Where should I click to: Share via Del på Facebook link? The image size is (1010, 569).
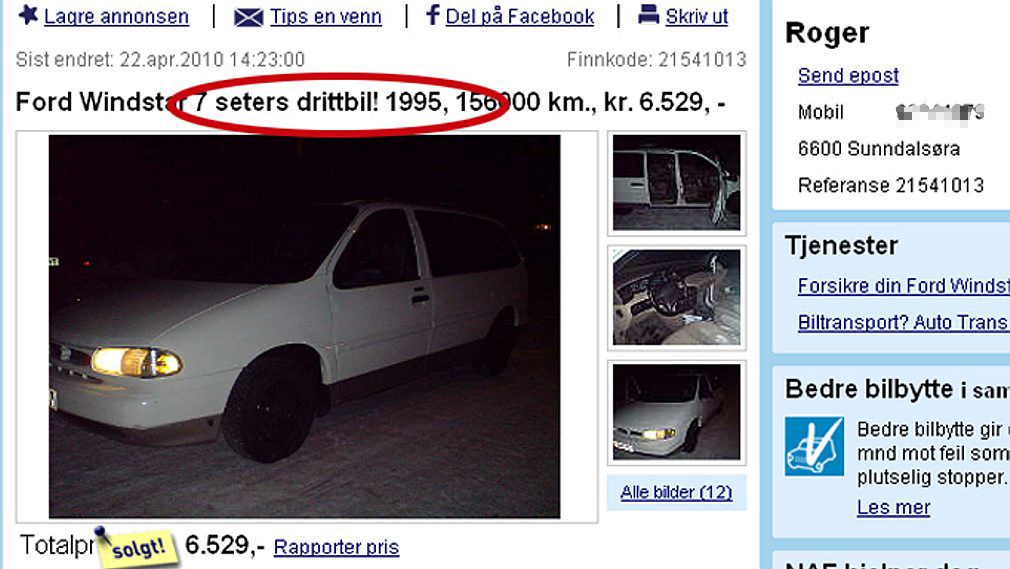[520, 16]
